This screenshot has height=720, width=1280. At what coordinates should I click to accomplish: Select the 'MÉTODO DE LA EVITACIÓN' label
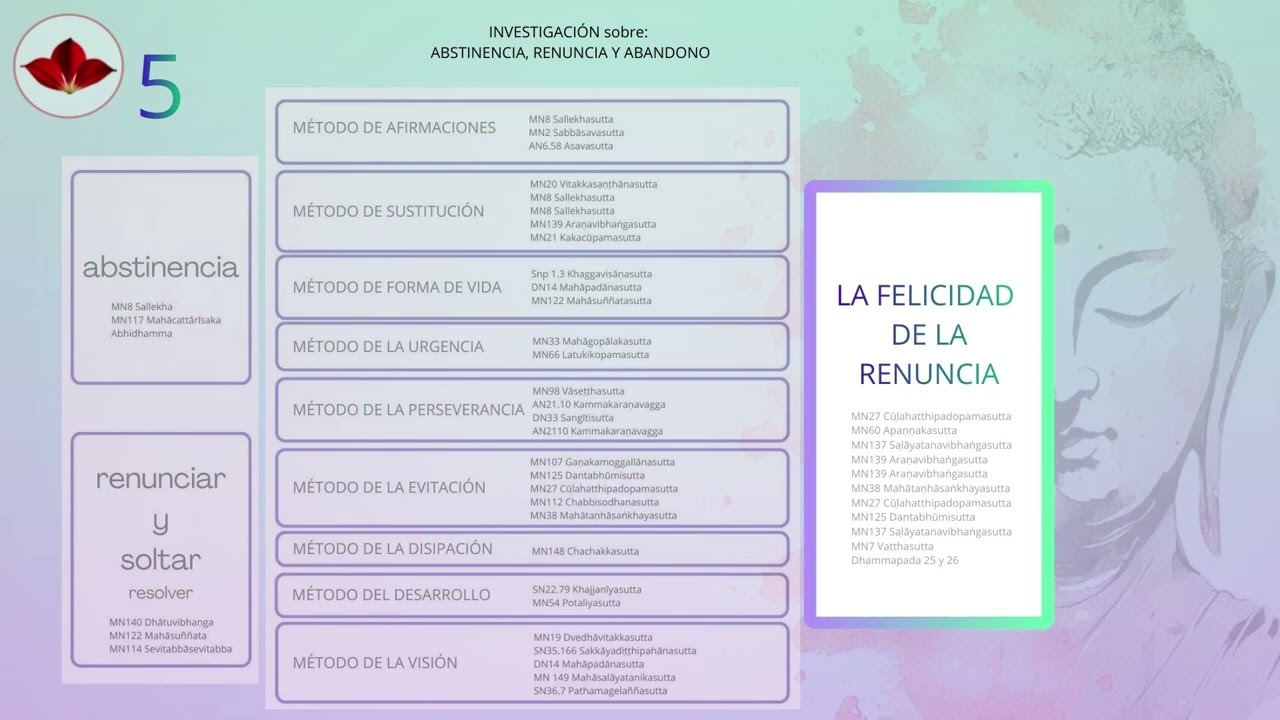point(389,488)
